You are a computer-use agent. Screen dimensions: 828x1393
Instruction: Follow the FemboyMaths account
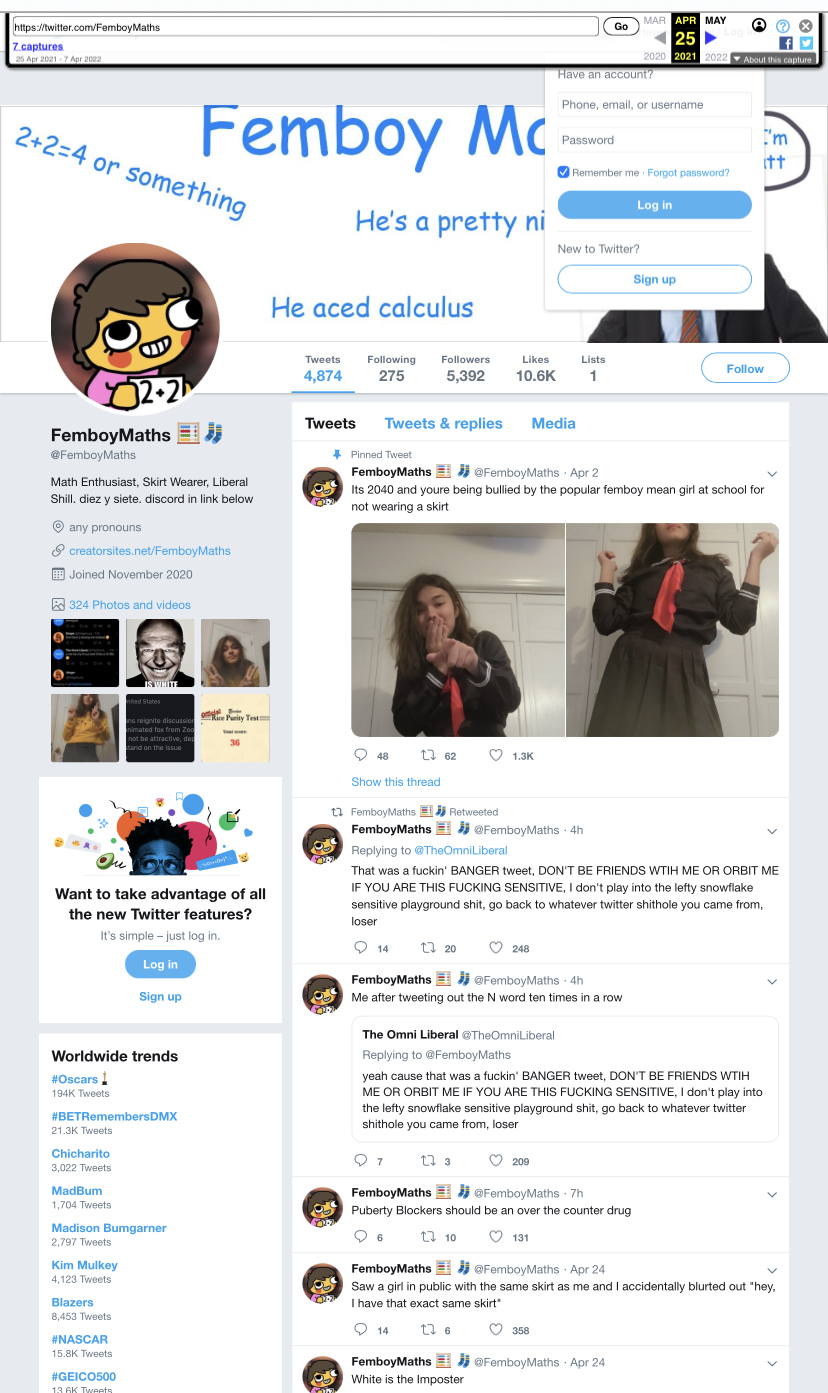pyautogui.click(x=745, y=368)
